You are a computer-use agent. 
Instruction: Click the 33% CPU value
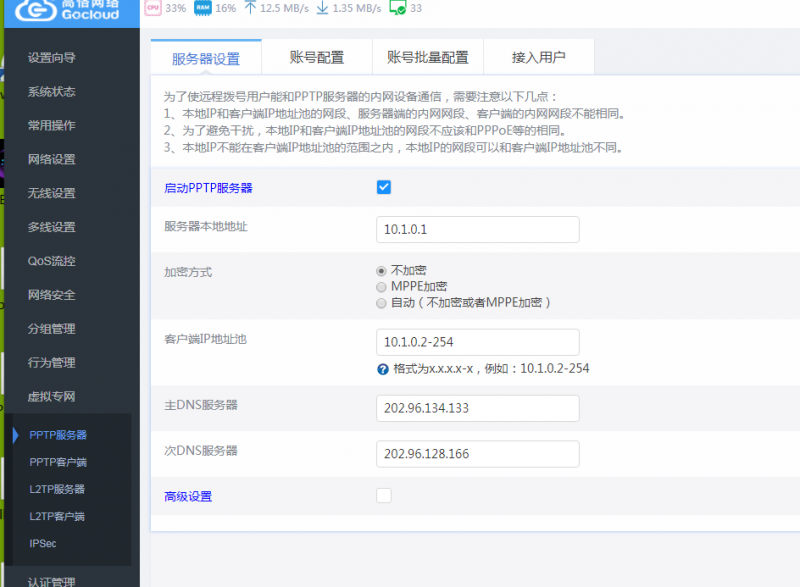tap(176, 8)
